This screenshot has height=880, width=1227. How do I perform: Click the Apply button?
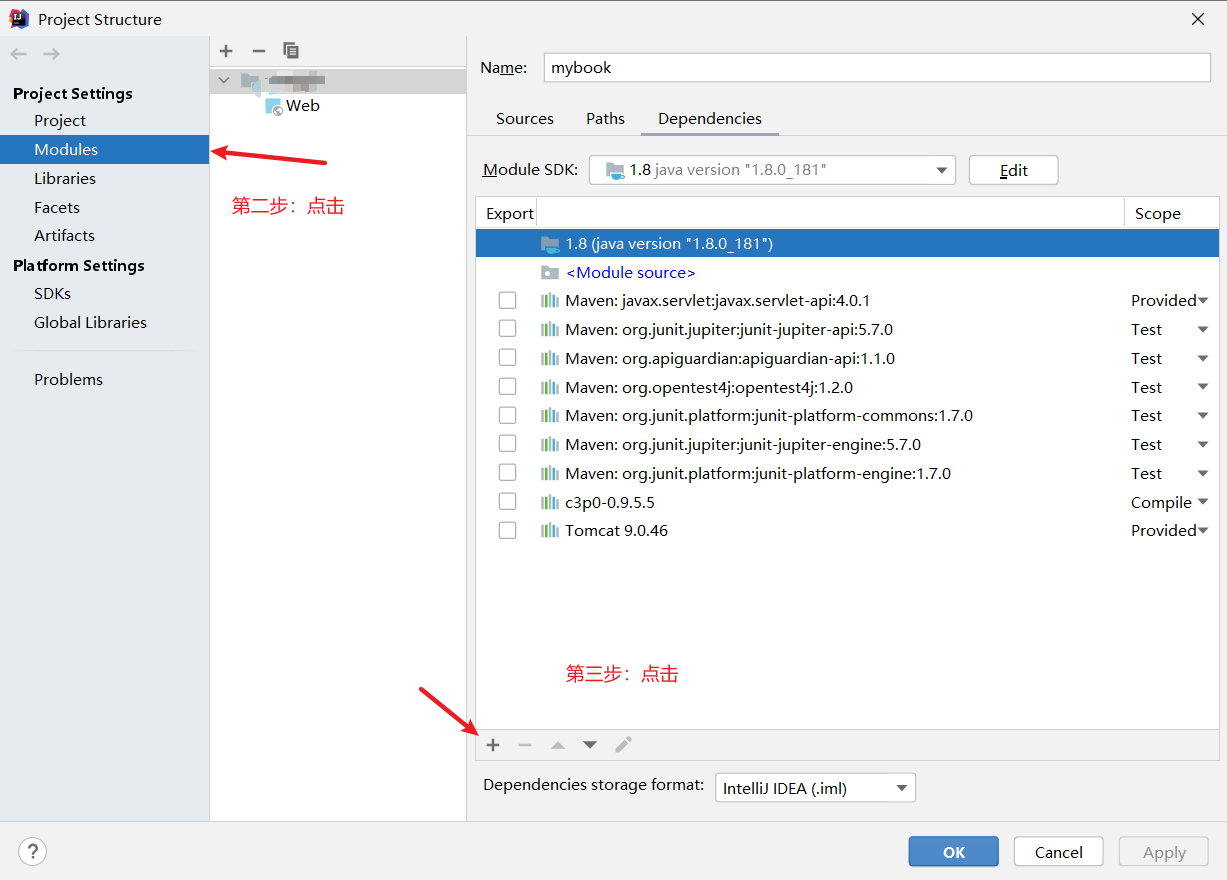1164,852
